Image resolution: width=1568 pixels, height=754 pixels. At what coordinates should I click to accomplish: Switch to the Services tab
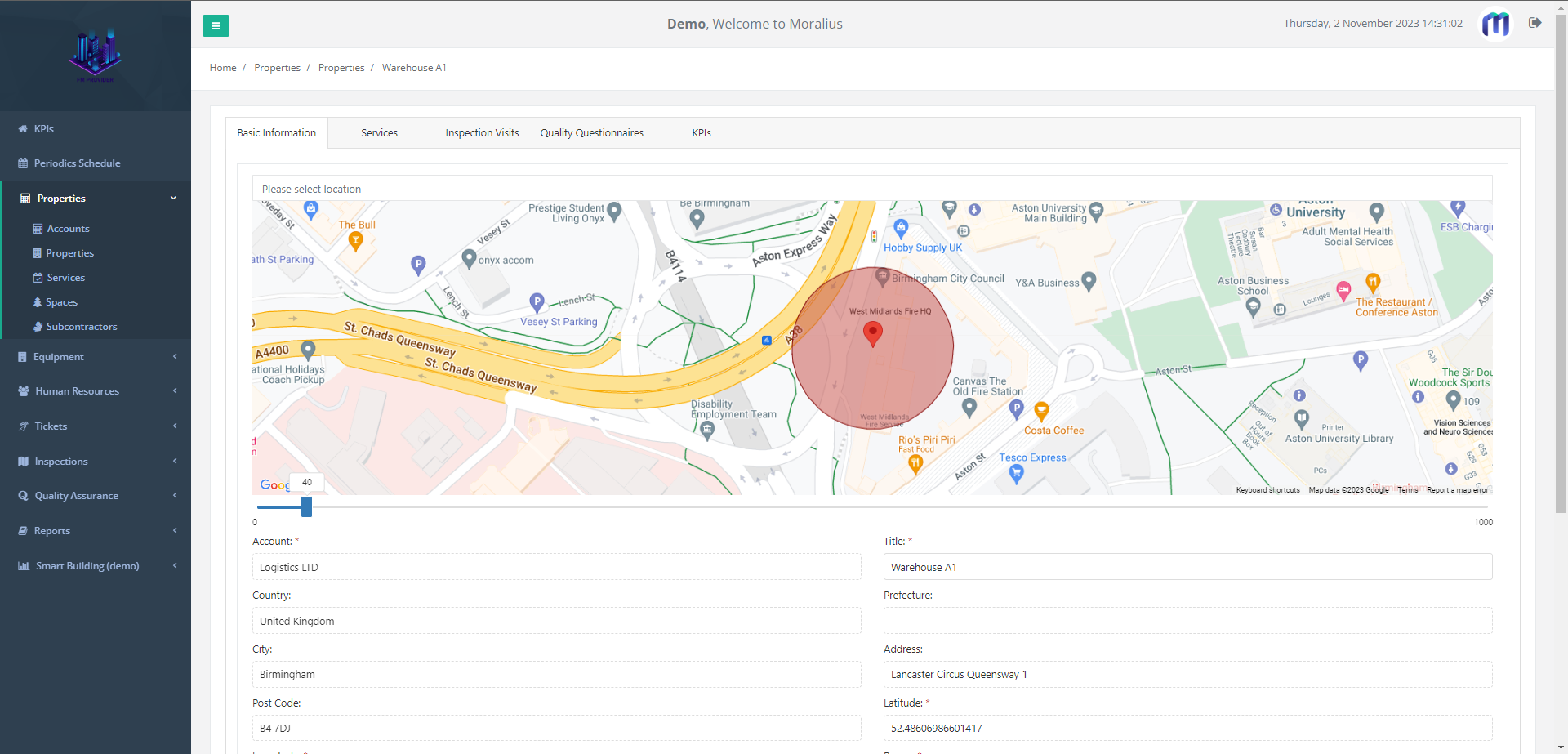pos(380,133)
